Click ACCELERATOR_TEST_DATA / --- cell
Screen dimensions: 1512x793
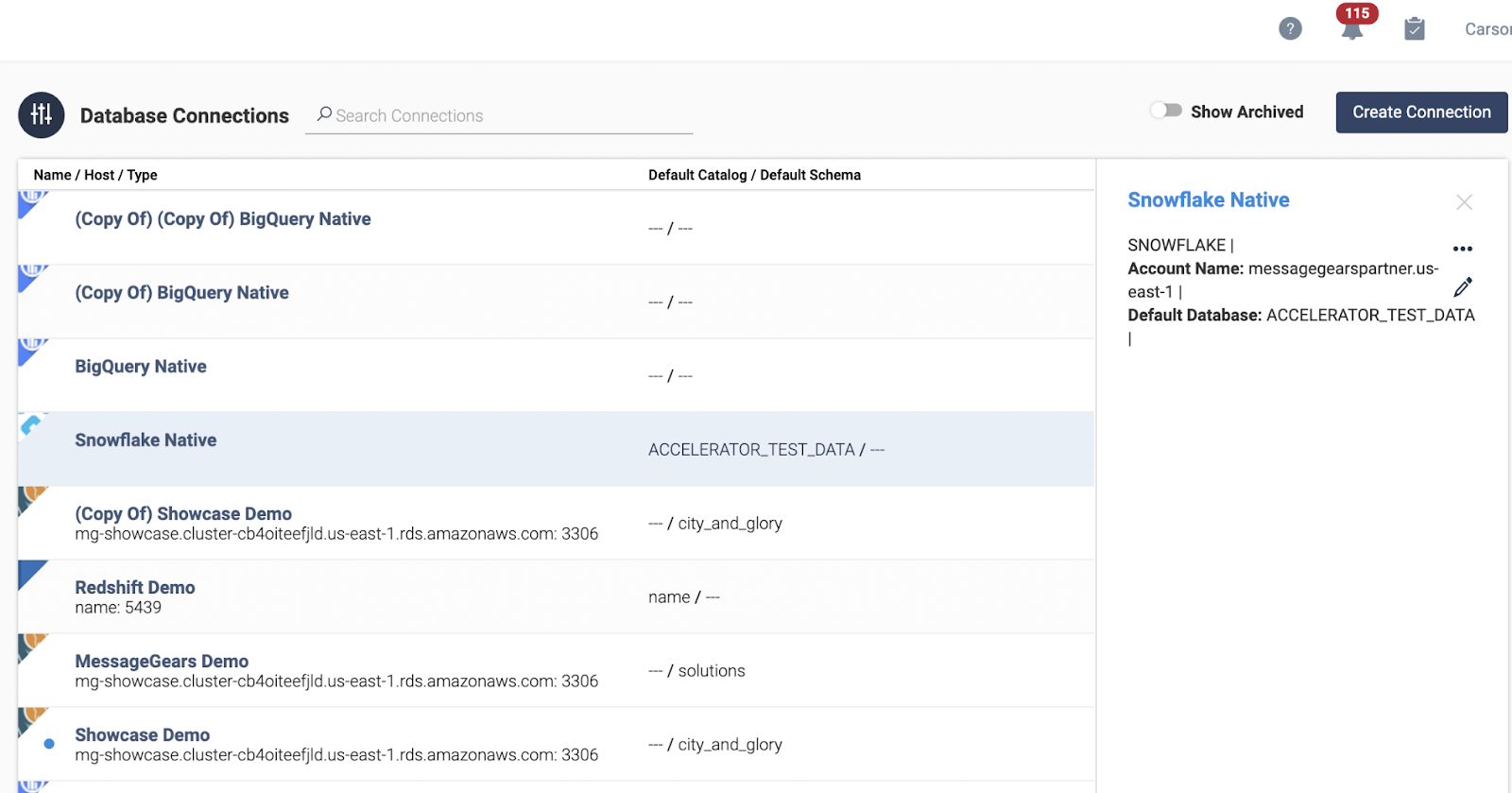(x=766, y=450)
